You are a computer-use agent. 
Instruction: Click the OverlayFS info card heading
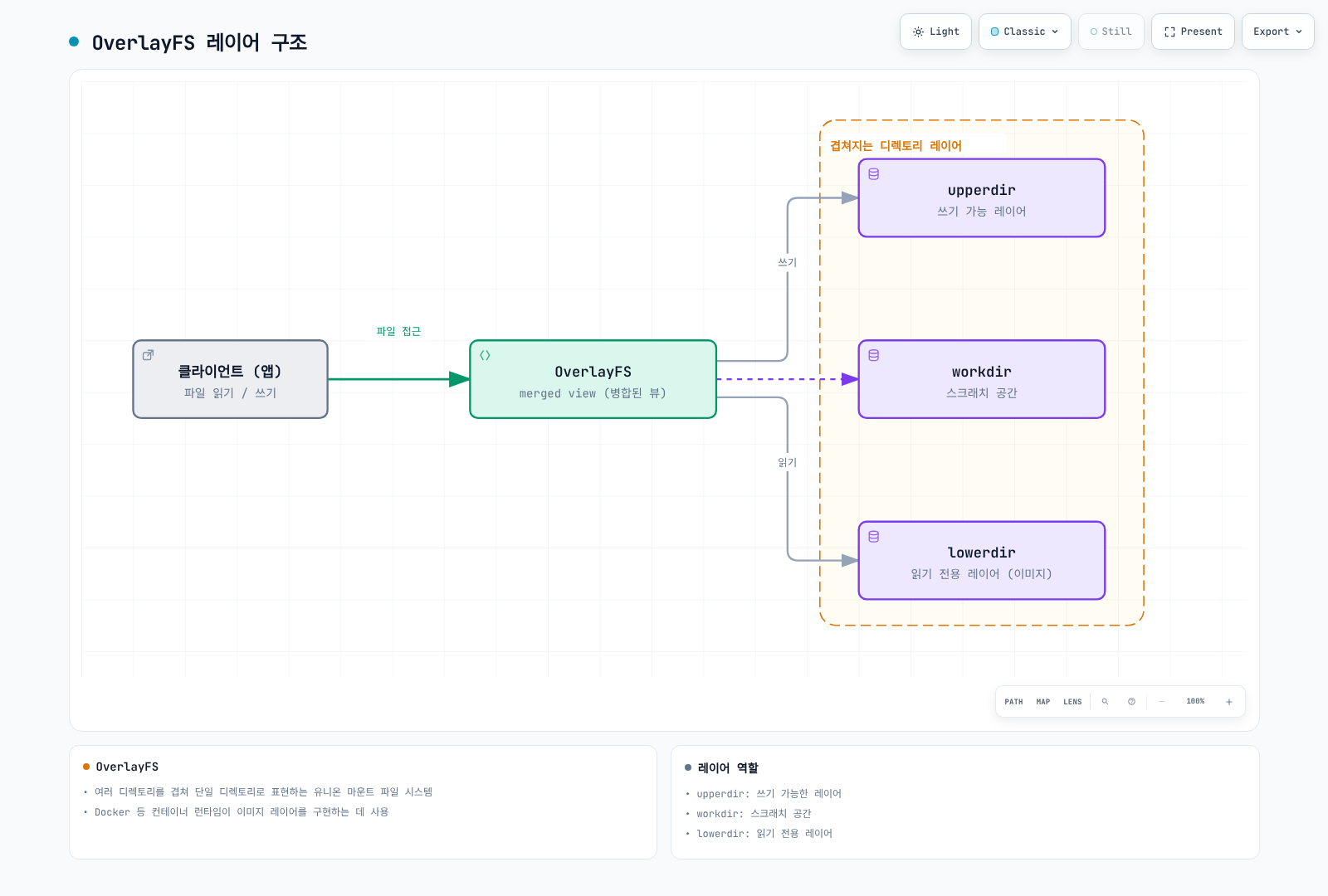pos(127,767)
